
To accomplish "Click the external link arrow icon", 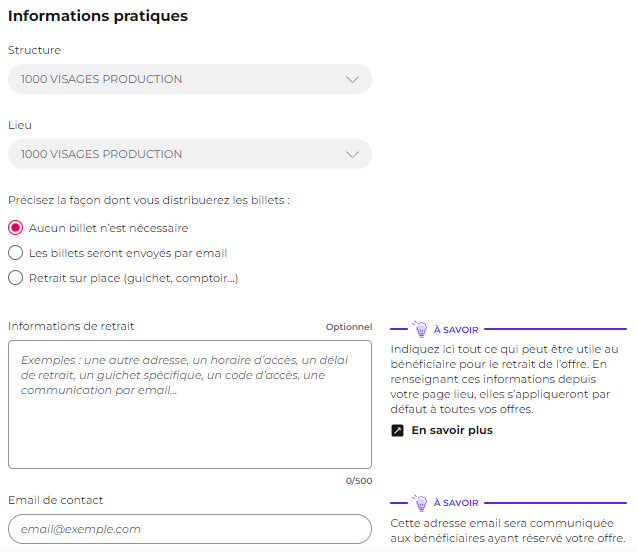I will tap(397, 430).
